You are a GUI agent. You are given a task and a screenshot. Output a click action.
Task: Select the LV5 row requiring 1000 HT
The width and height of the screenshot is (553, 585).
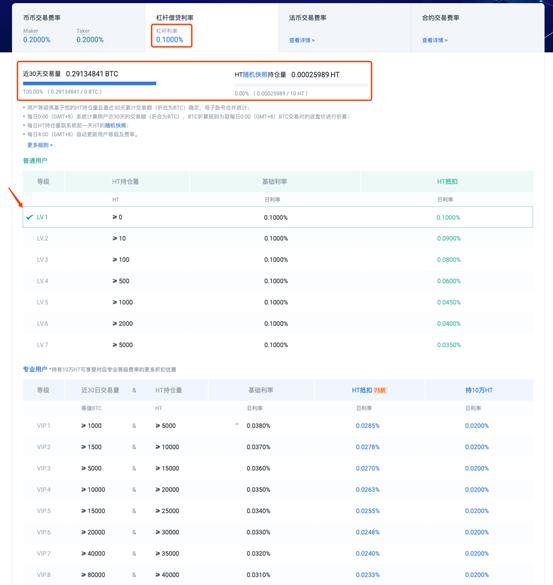tap(278, 302)
